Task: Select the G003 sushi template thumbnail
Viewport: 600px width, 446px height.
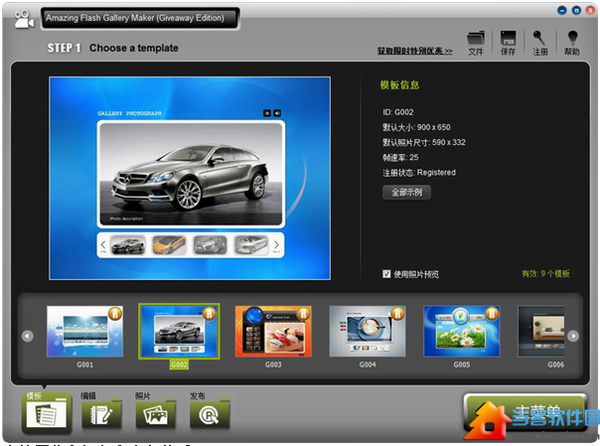Action: coord(273,331)
